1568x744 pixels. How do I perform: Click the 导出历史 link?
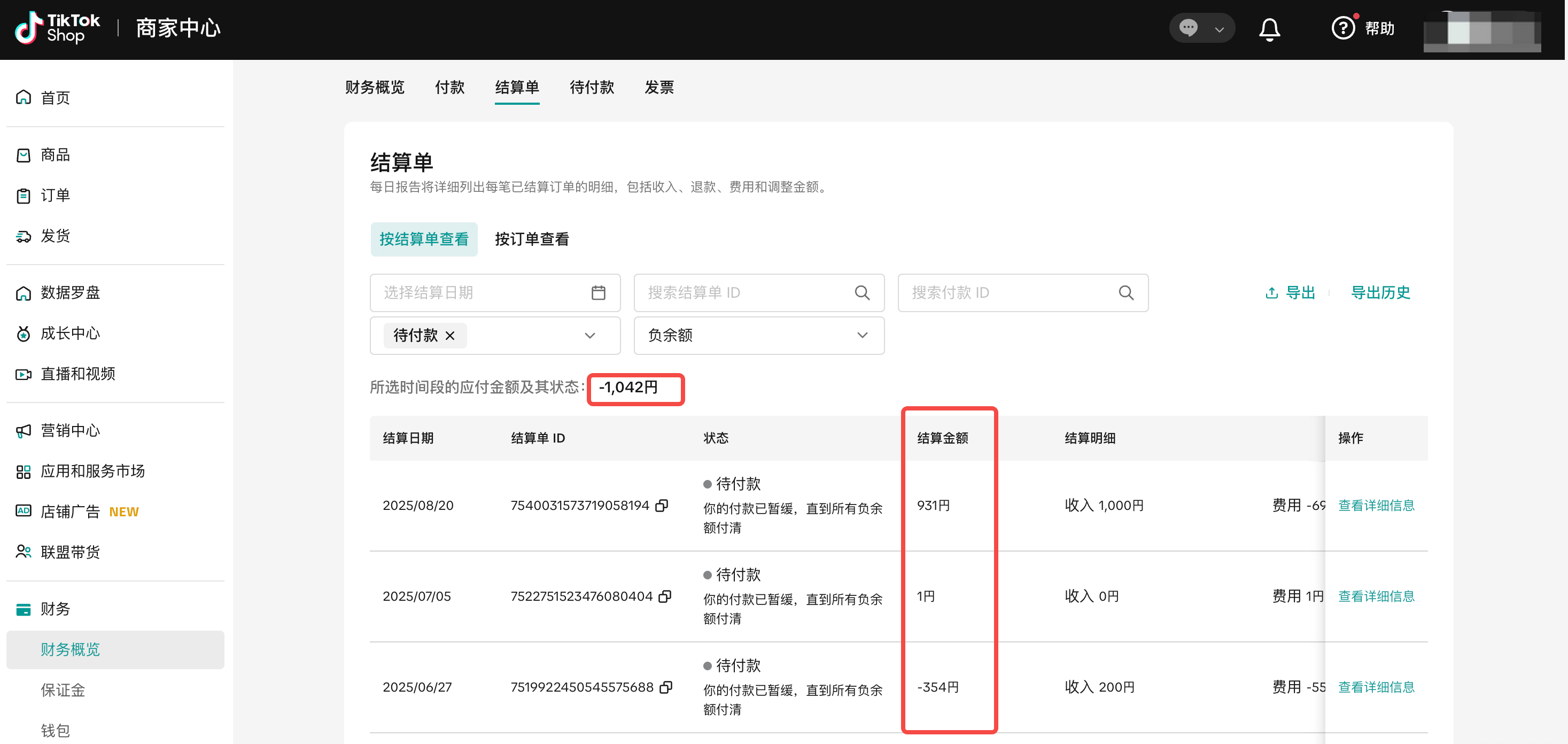pyautogui.click(x=1380, y=293)
